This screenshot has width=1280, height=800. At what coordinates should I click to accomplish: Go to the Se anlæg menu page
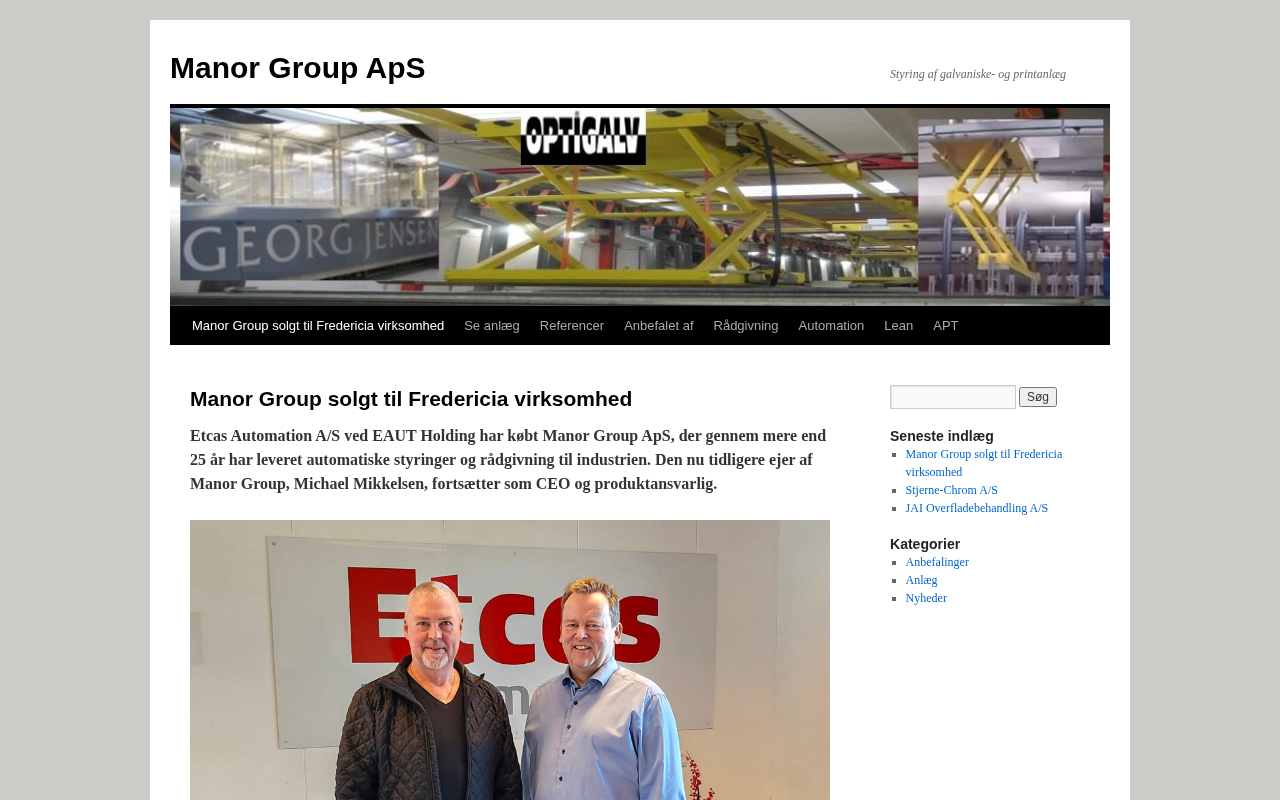(492, 326)
